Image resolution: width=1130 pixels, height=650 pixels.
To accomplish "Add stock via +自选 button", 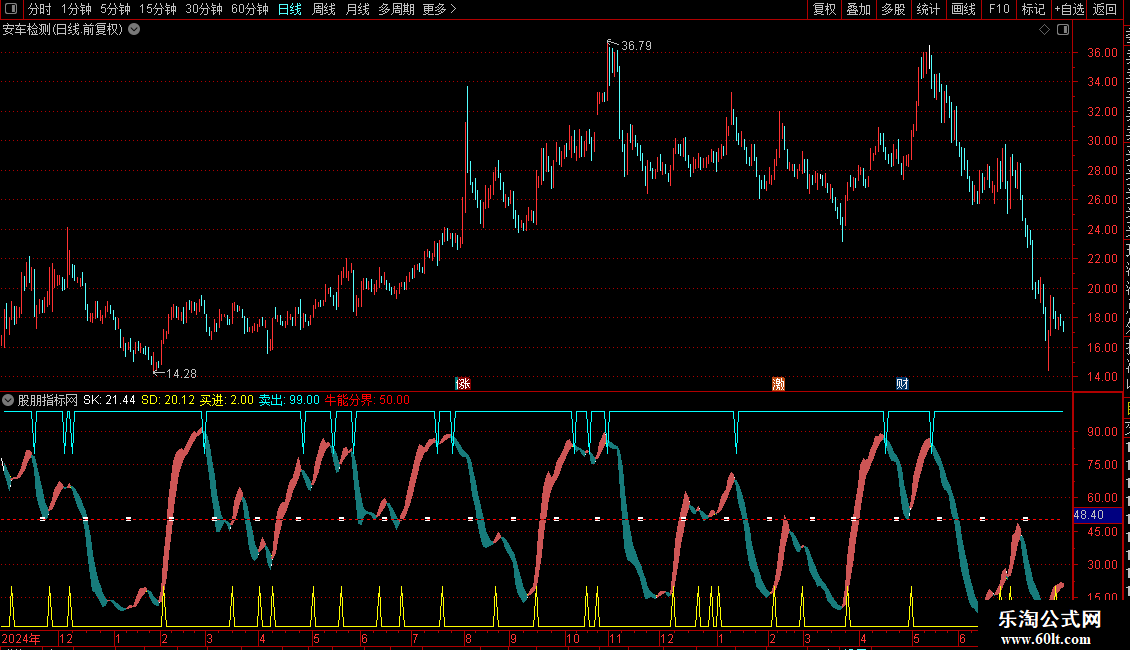I will [x=1069, y=9].
